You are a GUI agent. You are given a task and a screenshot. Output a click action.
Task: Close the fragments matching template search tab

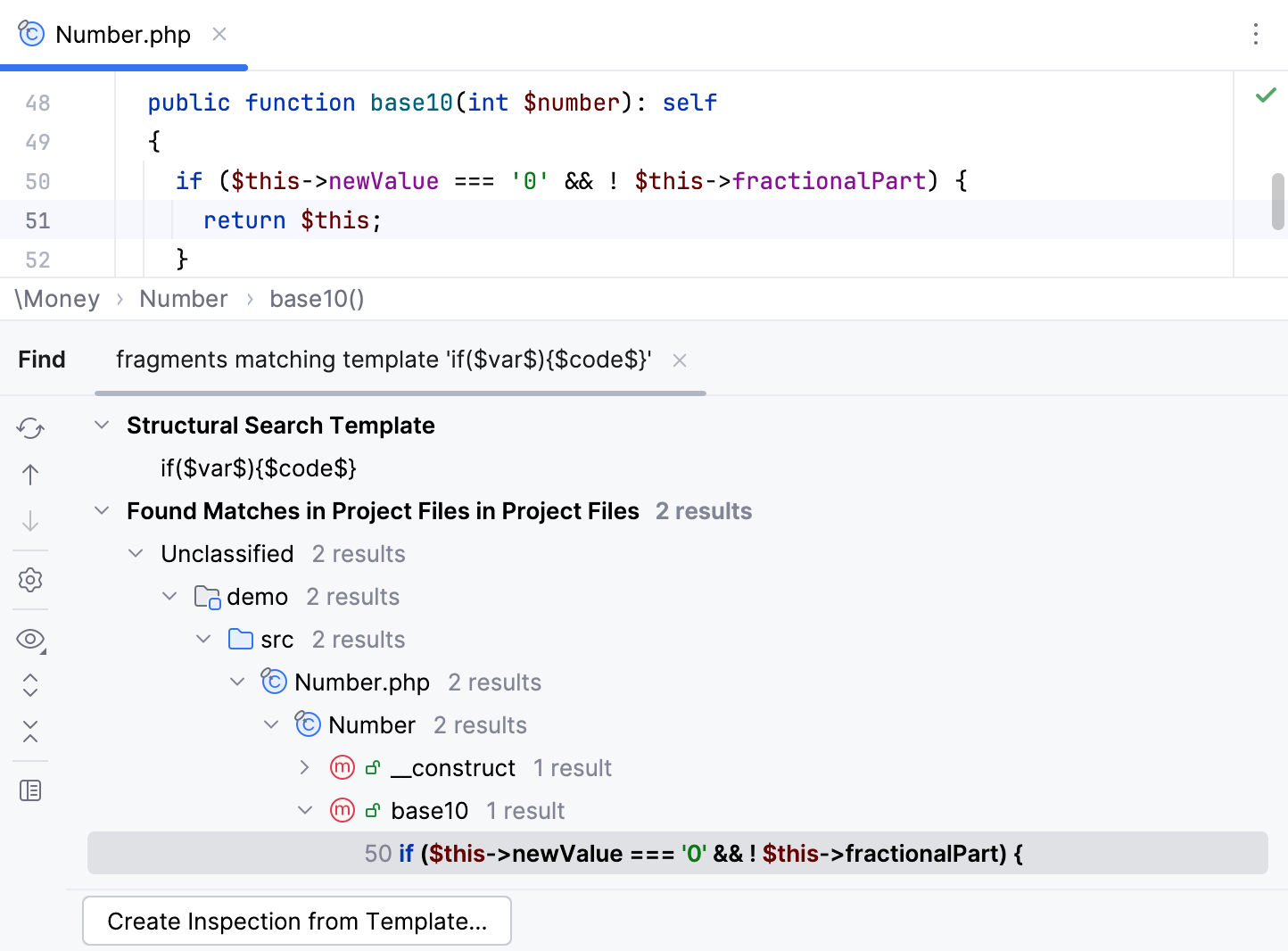pos(680,360)
